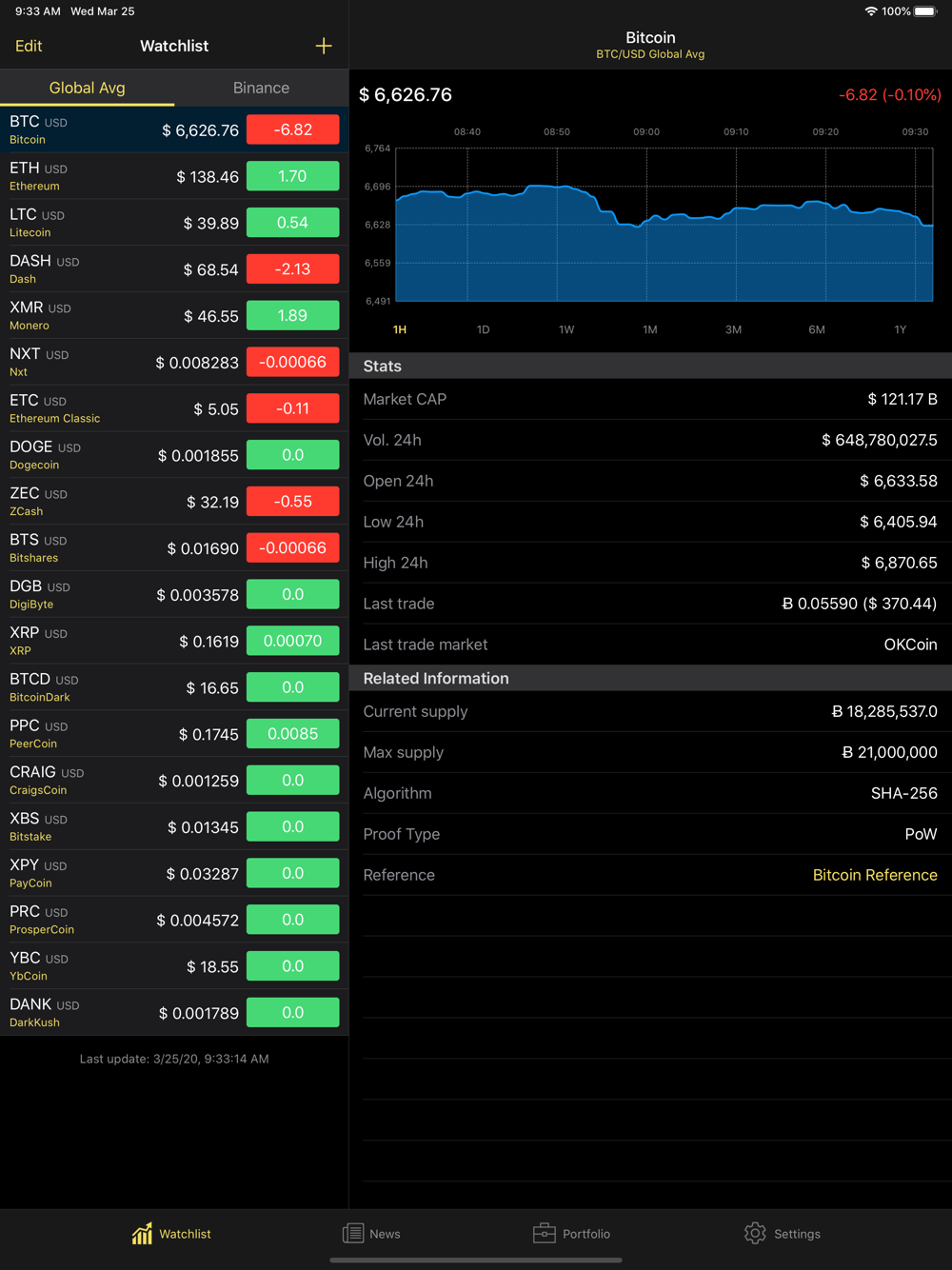This screenshot has width=952, height=1270.
Task: Tap the High 24h value $ 6,870.65
Action: [x=900, y=563]
